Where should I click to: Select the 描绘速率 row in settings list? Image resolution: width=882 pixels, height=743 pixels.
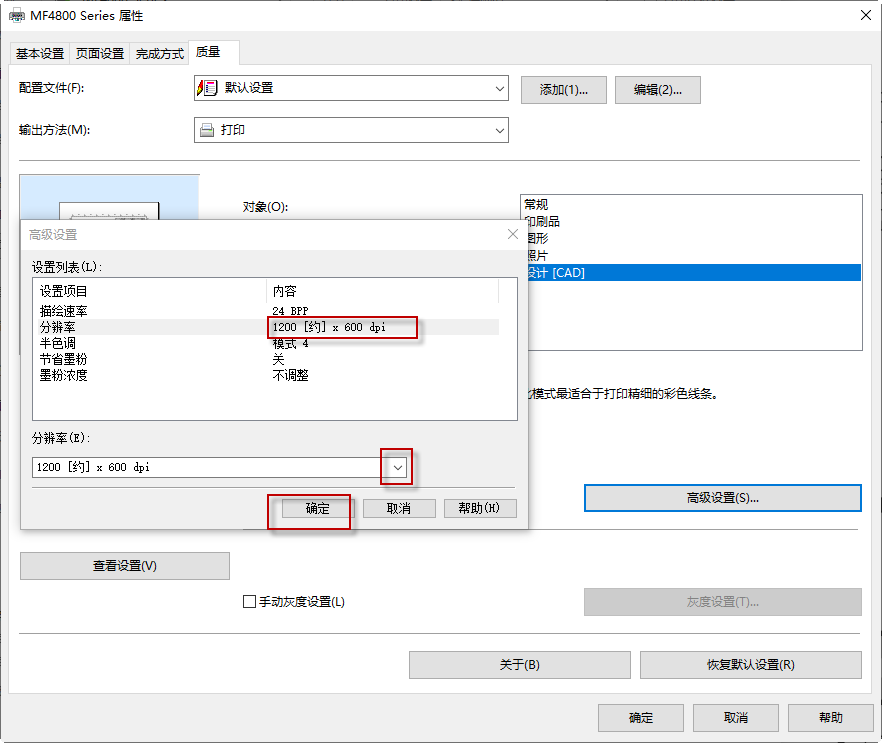pos(268,310)
